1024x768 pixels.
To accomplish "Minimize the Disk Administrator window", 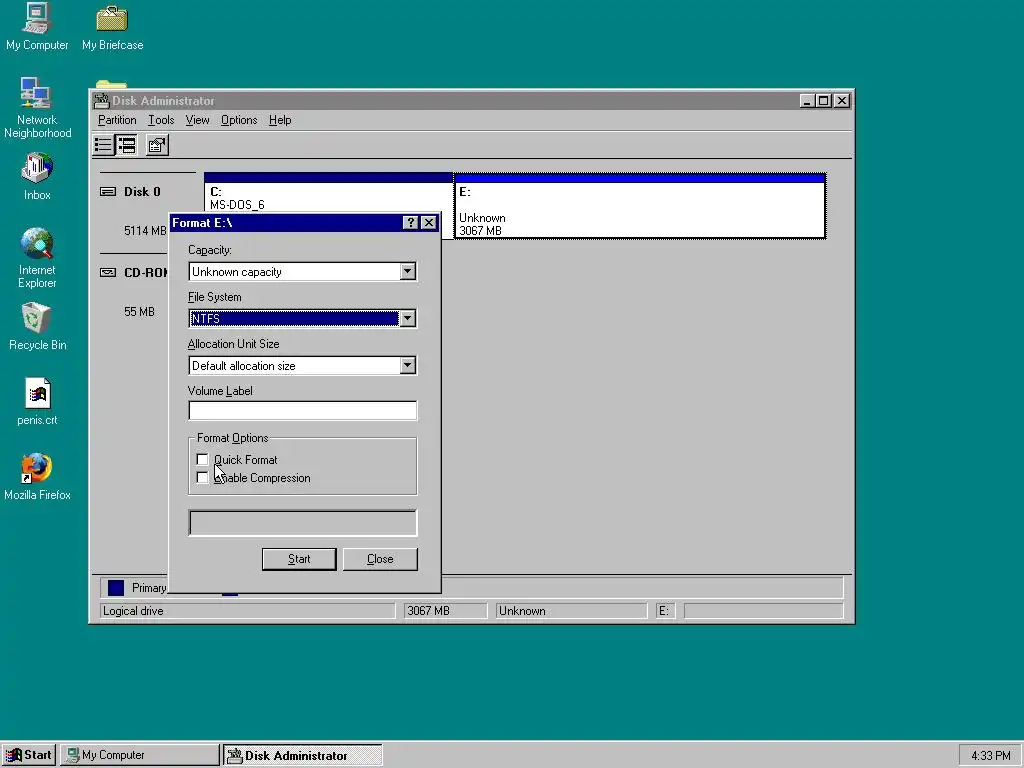I will pos(807,101).
